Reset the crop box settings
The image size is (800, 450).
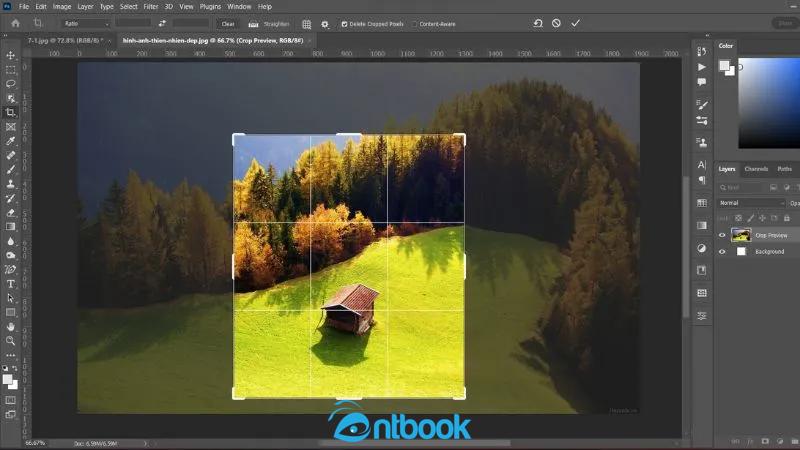click(538, 23)
